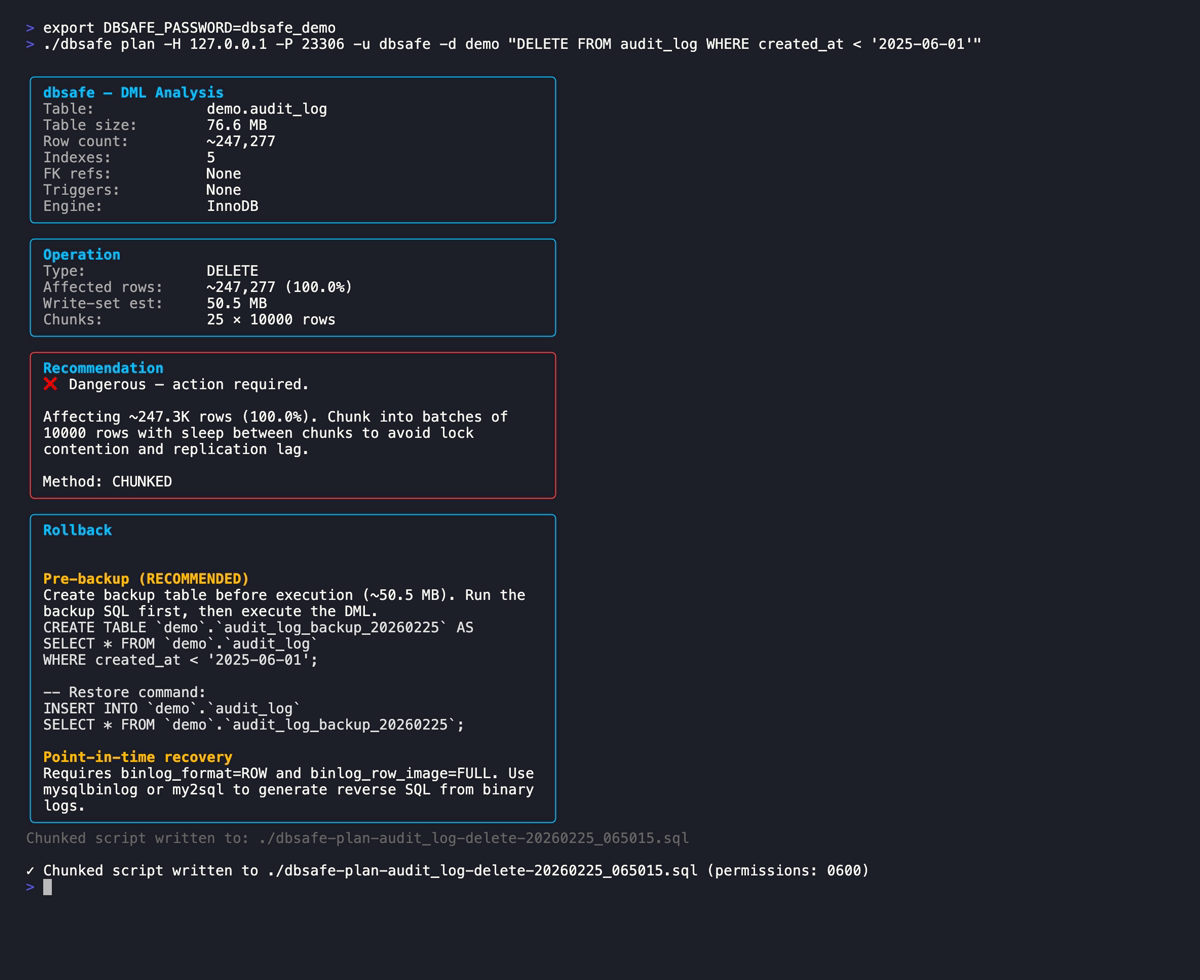Click the InnoDB engine value
The width and height of the screenshot is (1200, 980).
point(232,206)
